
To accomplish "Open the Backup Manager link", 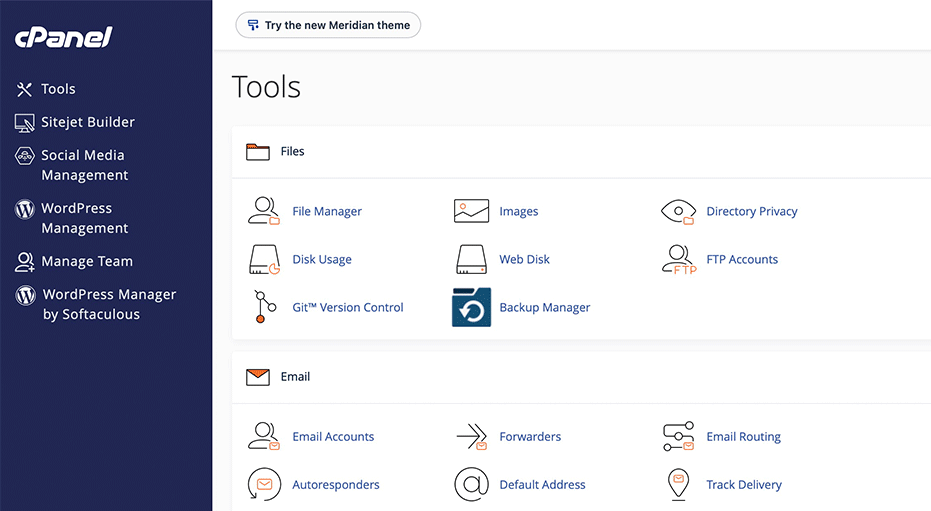I will pyautogui.click(x=544, y=307).
